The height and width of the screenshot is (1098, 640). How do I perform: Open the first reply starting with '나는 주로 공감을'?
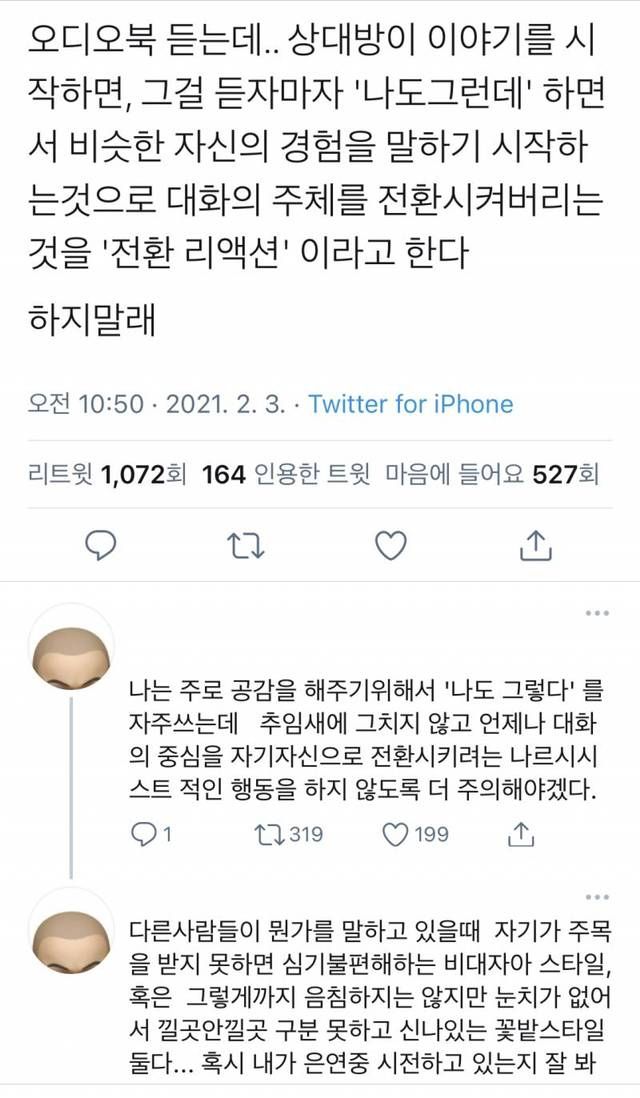[362, 740]
